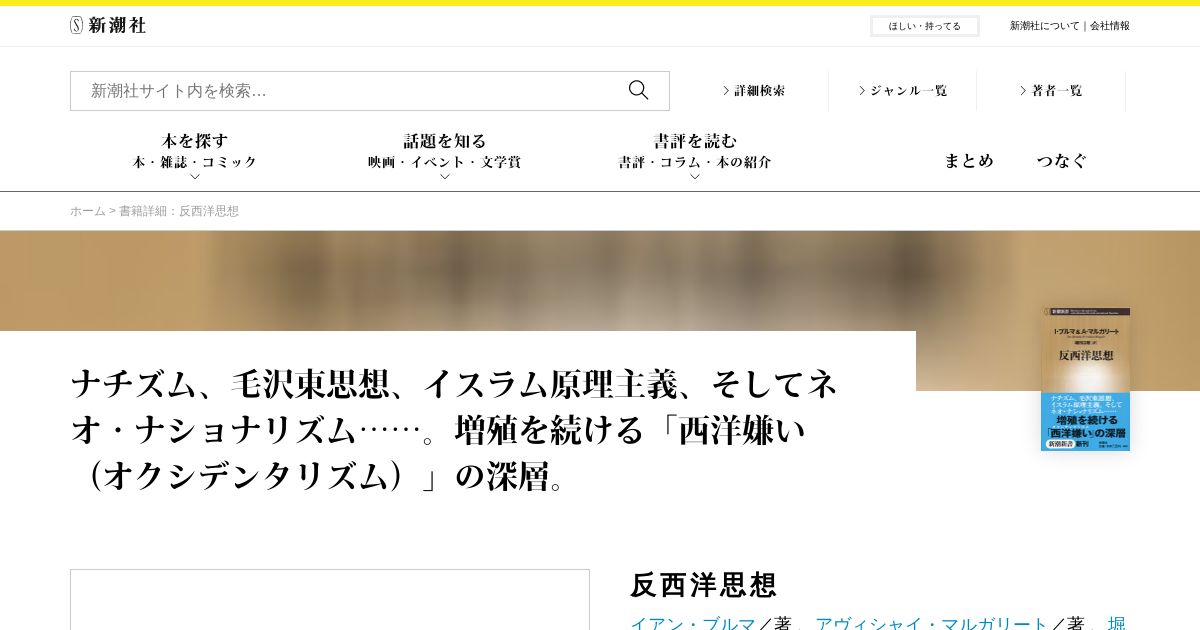Open author link アヴィシャイ・マルガリート
The height and width of the screenshot is (630, 1200).
pos(932,623)
